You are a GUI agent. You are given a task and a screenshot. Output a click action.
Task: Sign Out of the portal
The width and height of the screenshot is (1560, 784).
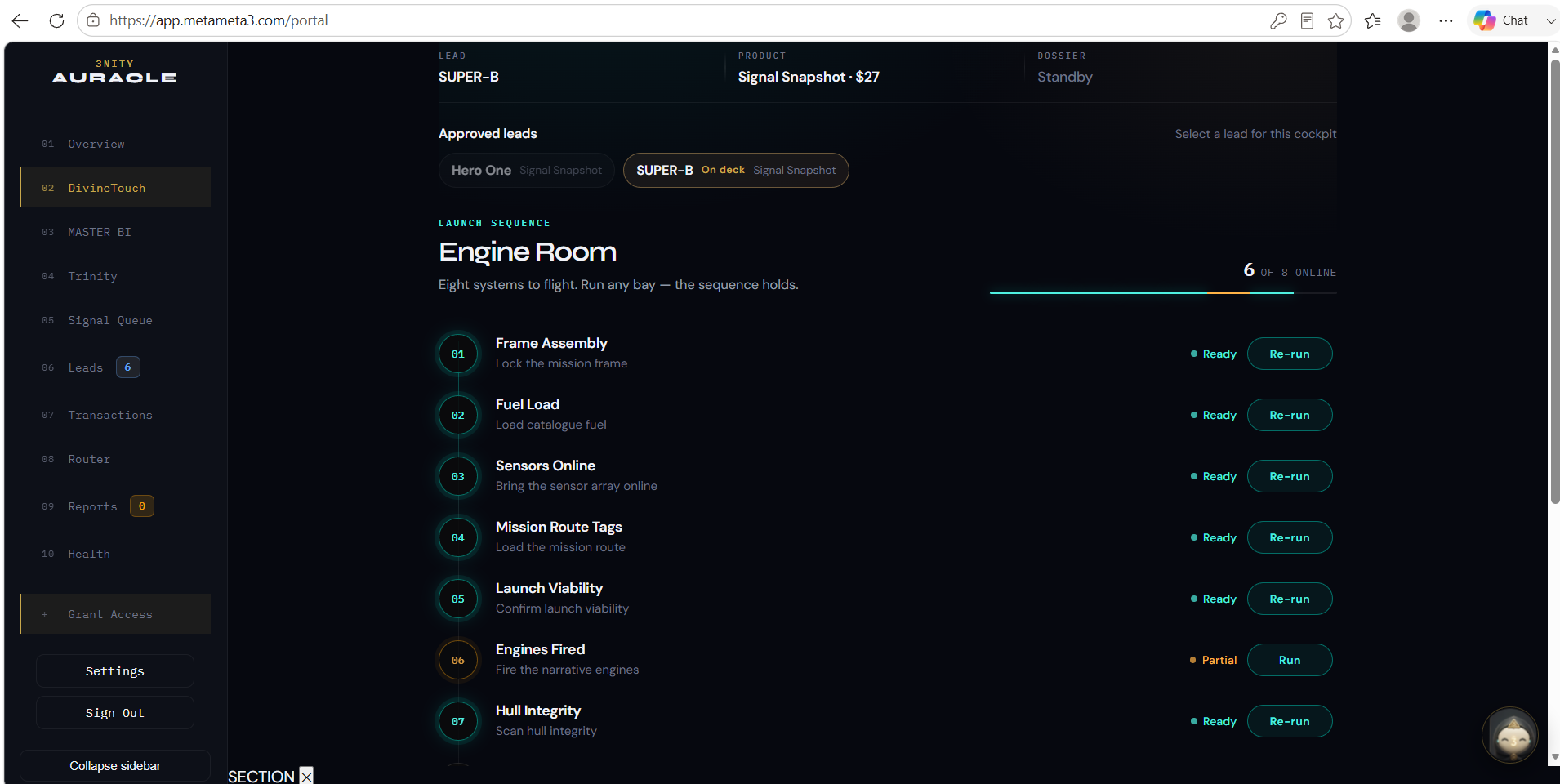(115, 713)
